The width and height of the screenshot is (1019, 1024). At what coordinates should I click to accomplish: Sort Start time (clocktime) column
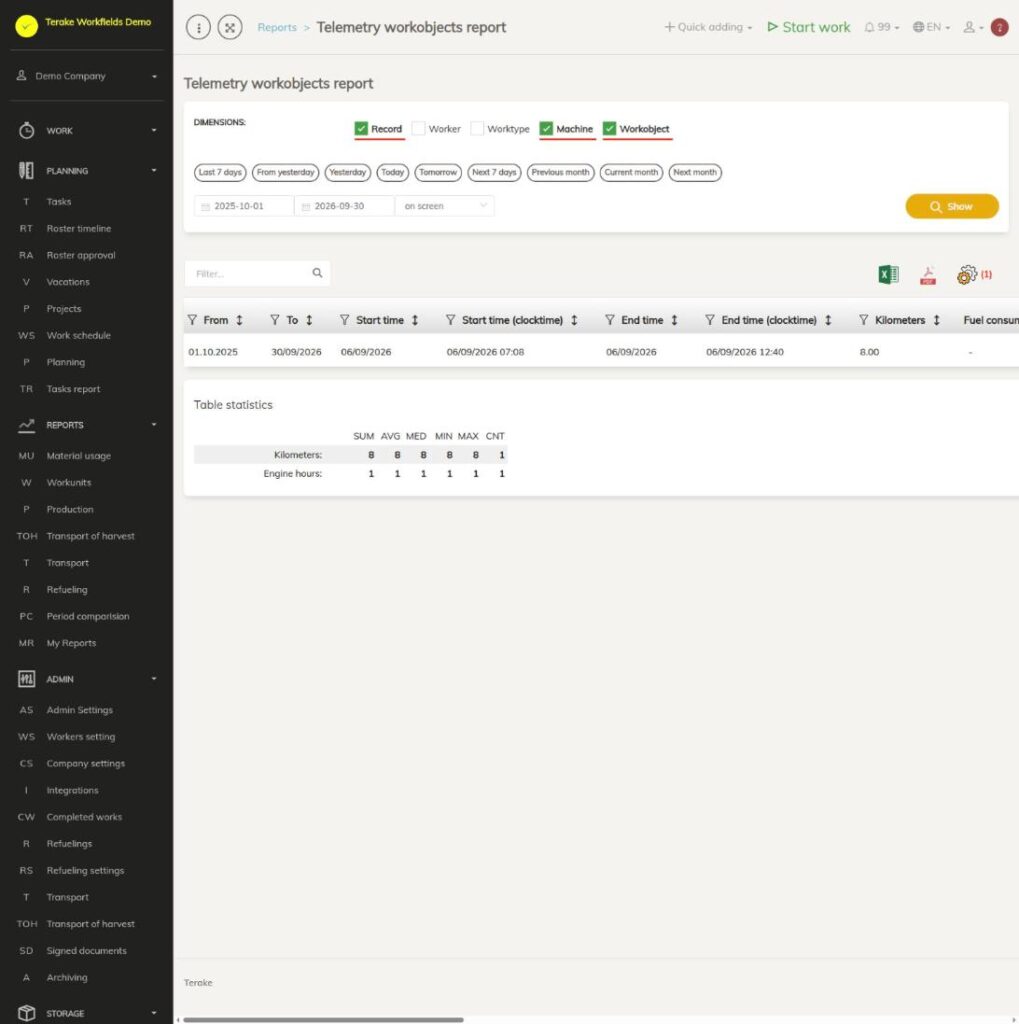click(x=574, y=320)
